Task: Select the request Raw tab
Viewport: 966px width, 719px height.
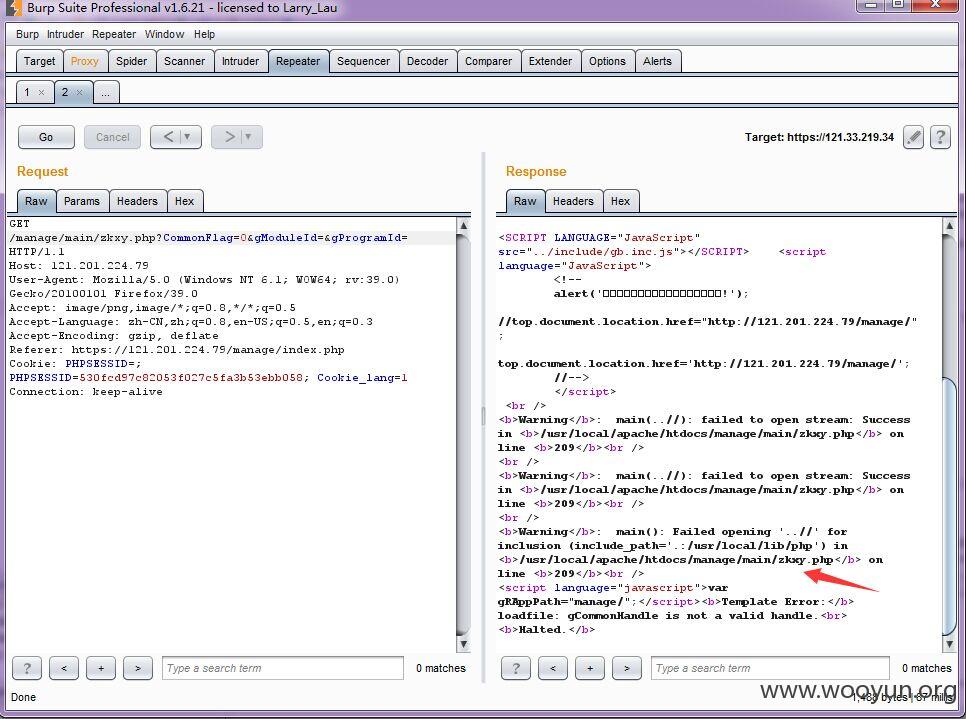Action: (x=36, y=201)
